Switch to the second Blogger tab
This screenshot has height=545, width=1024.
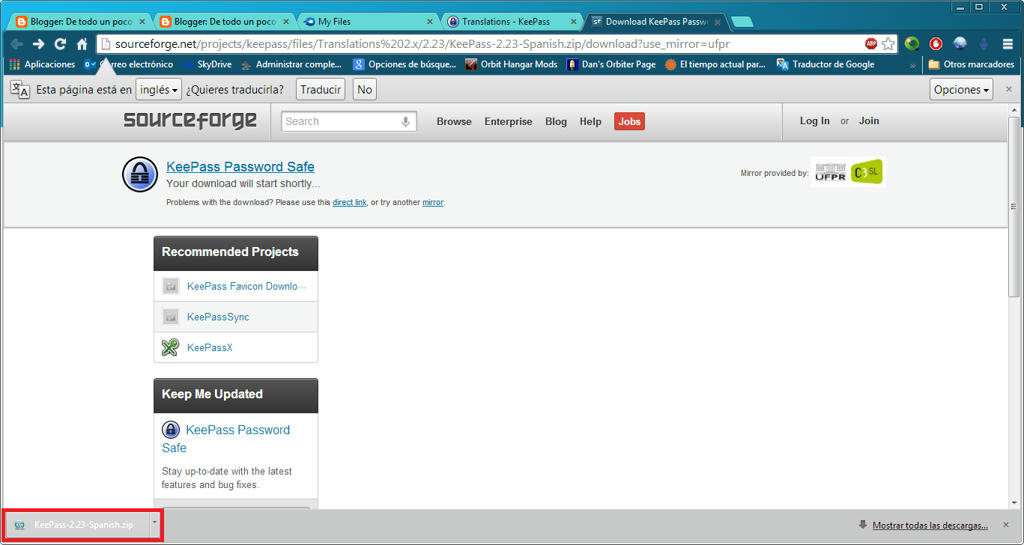225,22
